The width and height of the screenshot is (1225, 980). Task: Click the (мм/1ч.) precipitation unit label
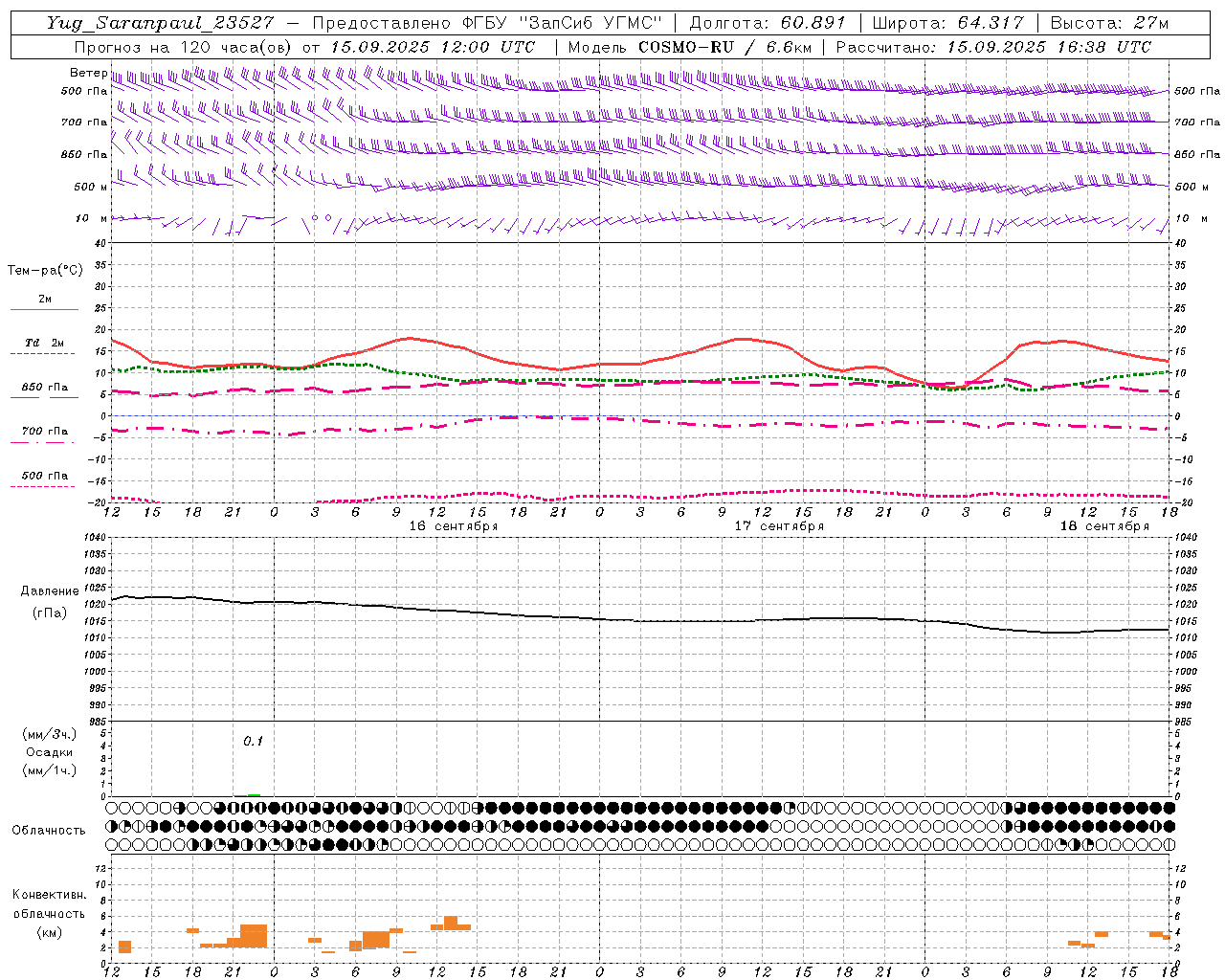click(49, 770)
